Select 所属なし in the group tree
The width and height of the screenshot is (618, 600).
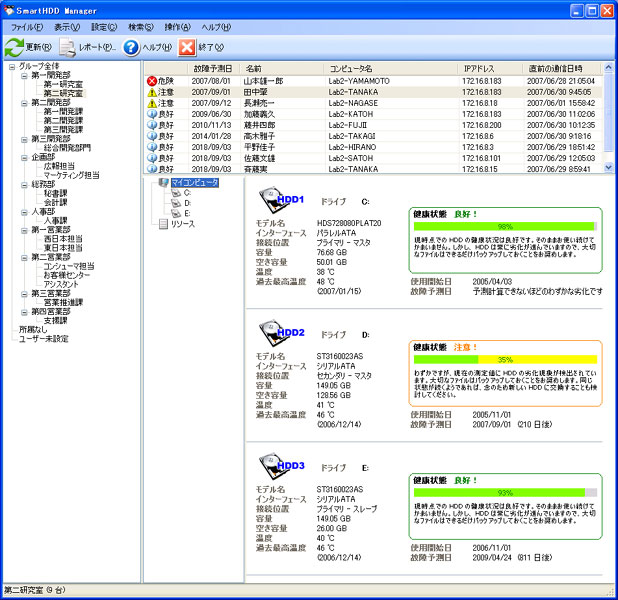click(x=33, y=330)
